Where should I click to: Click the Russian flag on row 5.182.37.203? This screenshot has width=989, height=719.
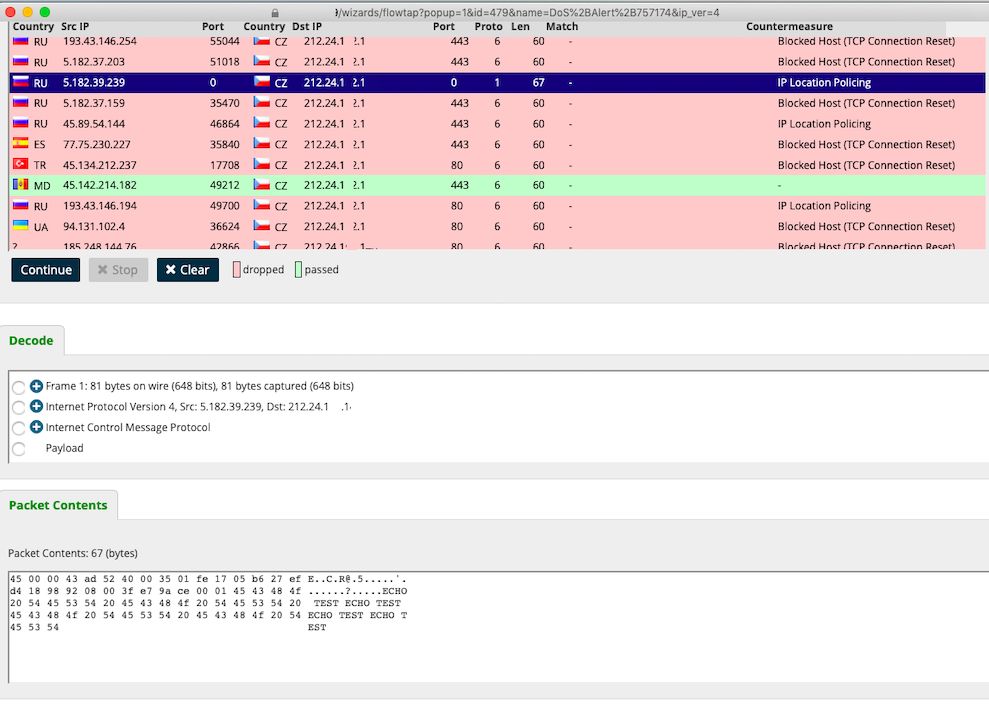click(x=21, y=61)
